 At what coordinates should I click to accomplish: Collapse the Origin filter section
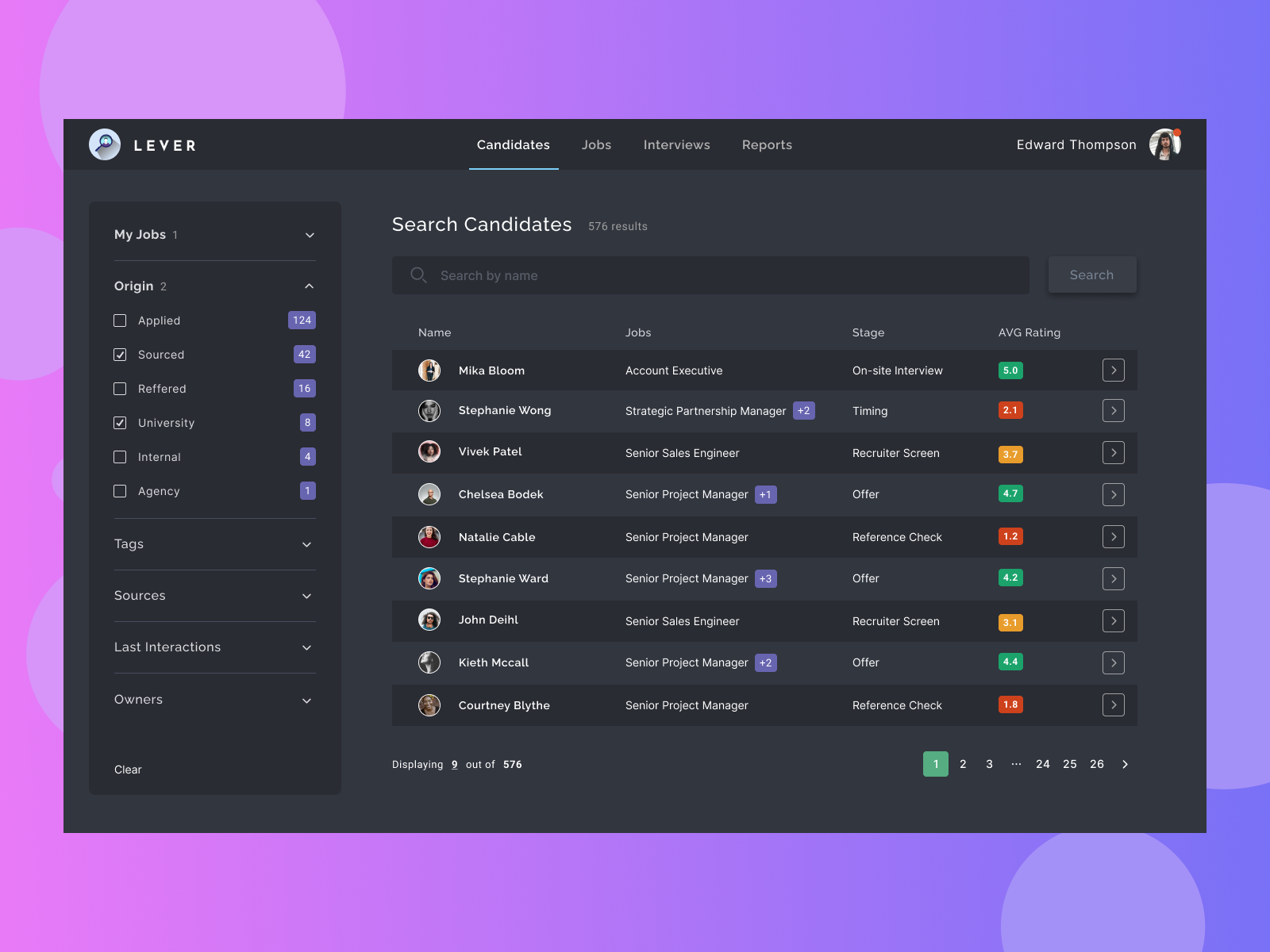[309, 286]
